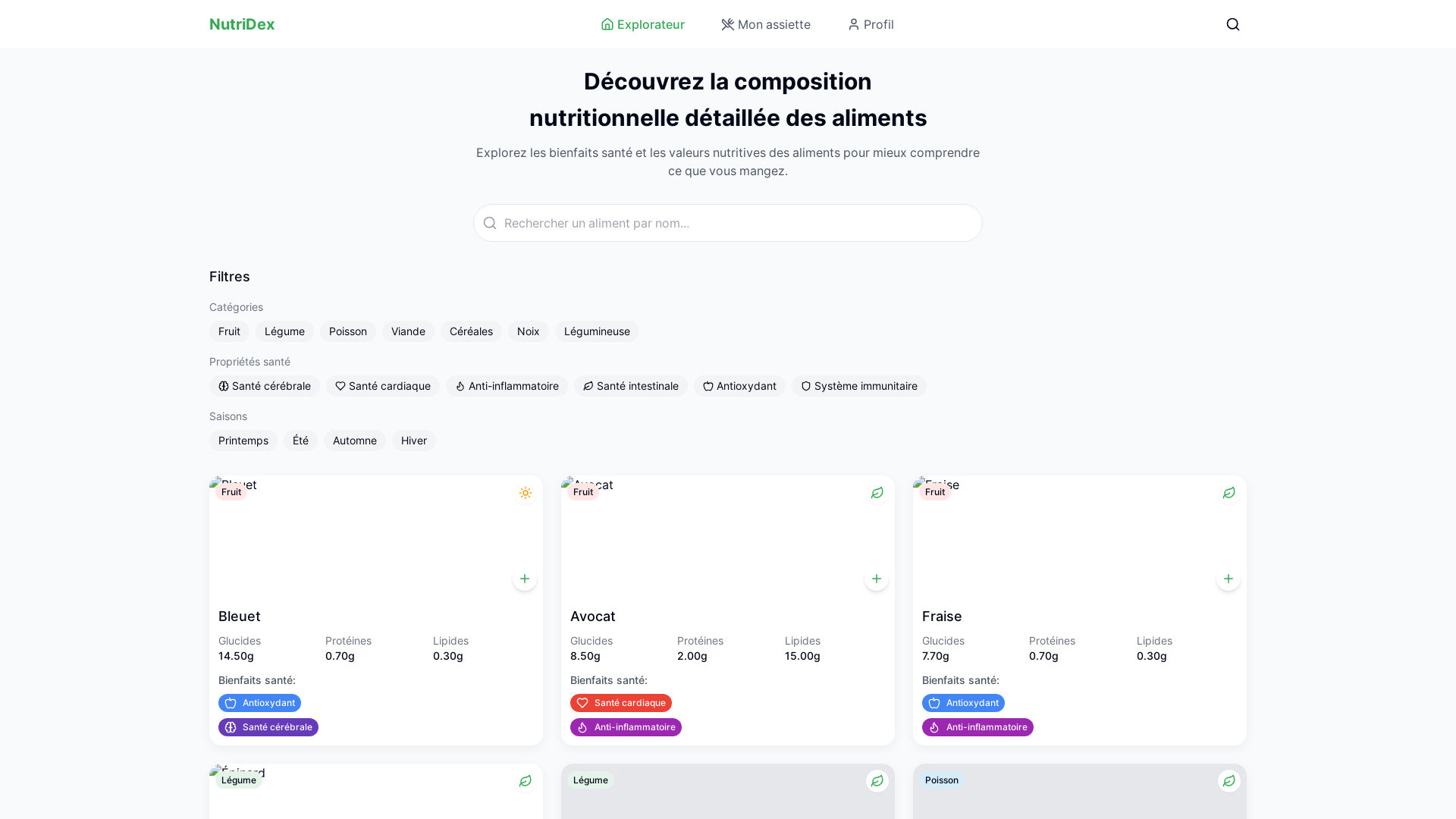The width and height of the screenshot is (1456, 819).
Task: Click Avocat lipides value 15.00g
Action: tap(802, 656)
